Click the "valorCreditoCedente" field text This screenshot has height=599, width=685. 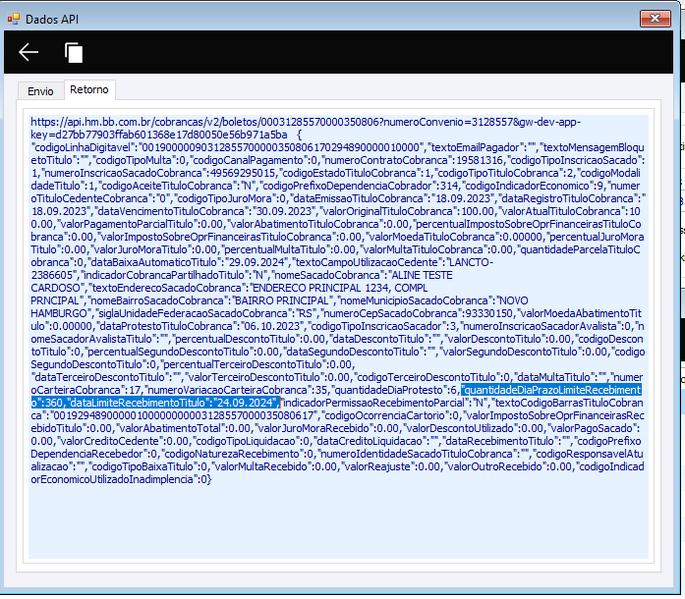point(109,441)
